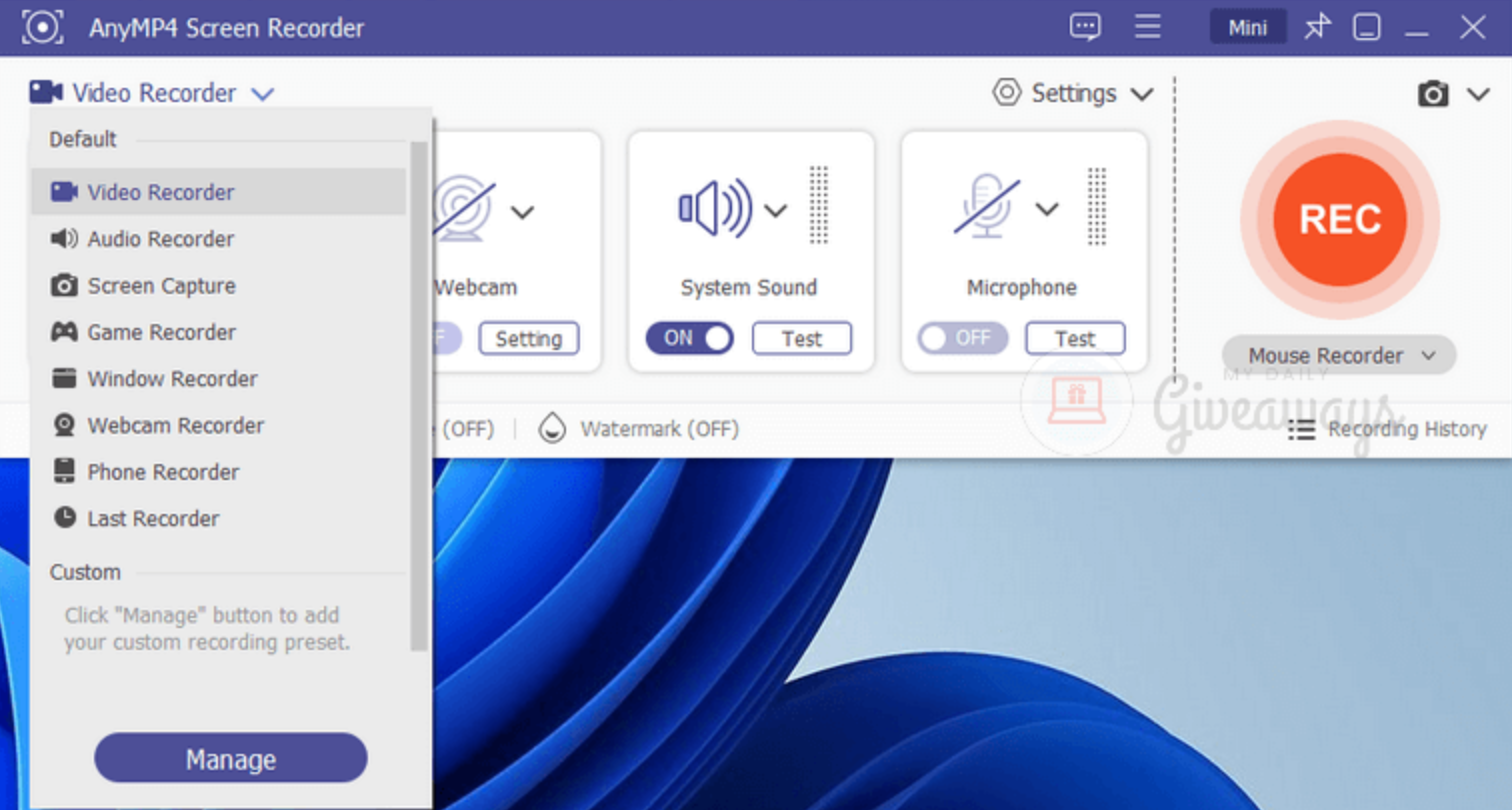Click the camera snapshot icon
Screen dimensions: 1512x810
[x=1433, y=94]
